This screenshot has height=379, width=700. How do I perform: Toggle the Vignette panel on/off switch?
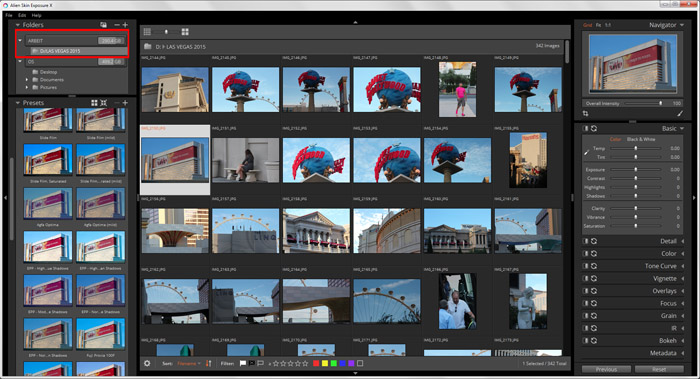tap(585, 279)
